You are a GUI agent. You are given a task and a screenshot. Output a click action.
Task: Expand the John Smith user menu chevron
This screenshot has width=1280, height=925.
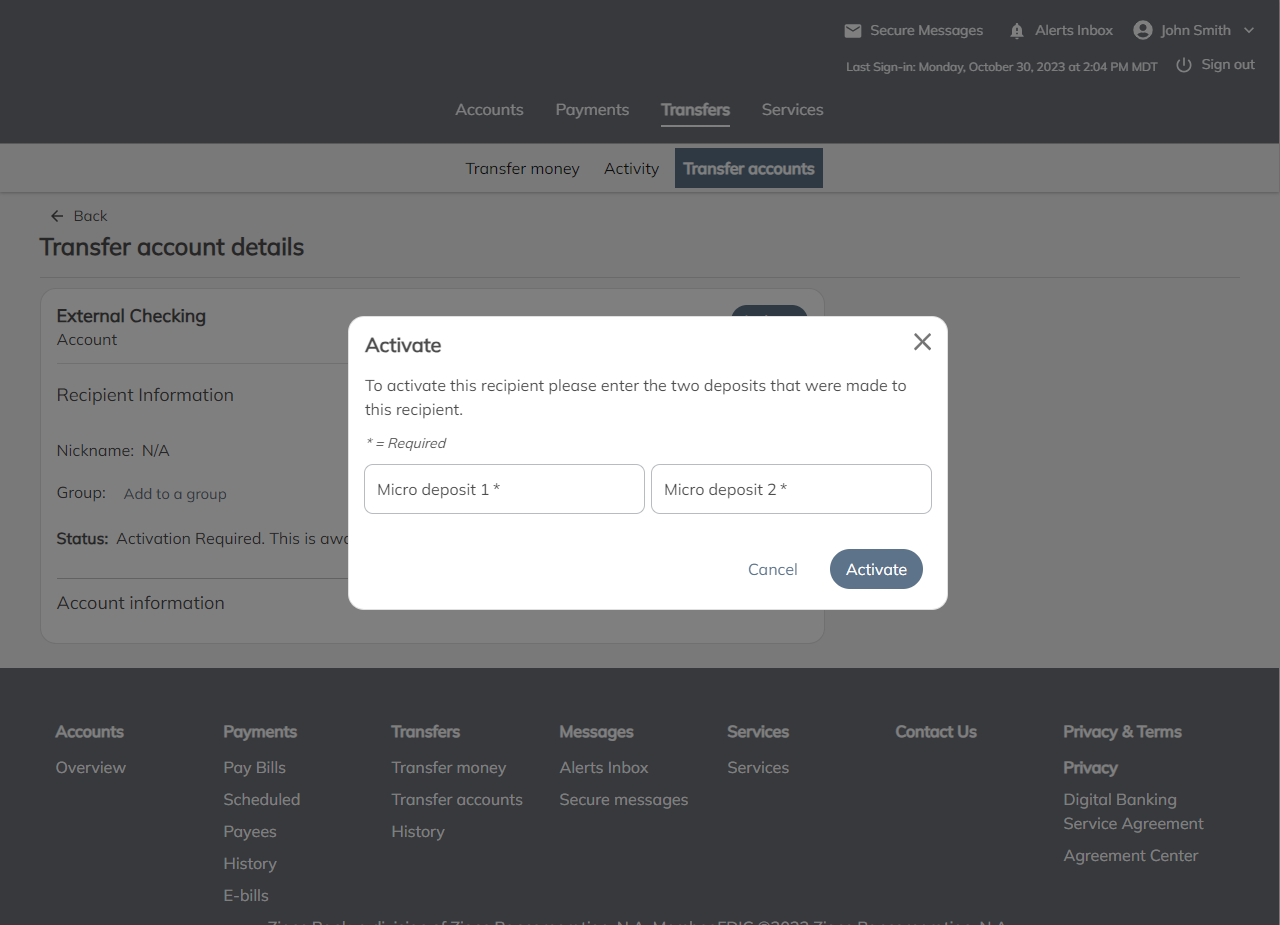(1249, 31)
